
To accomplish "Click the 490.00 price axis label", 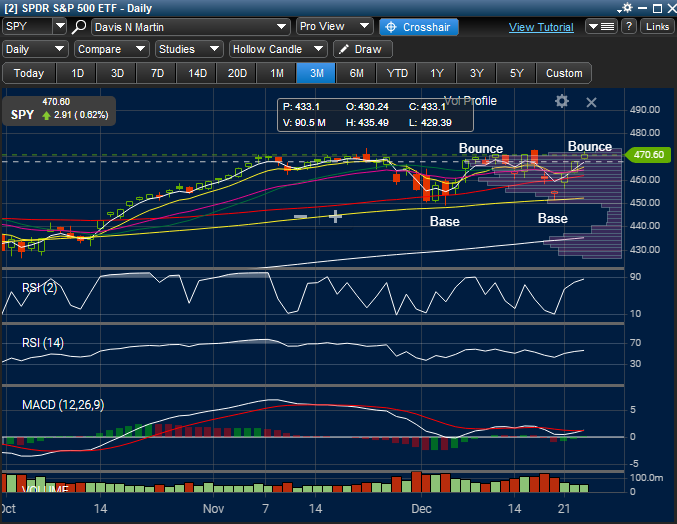I will click(x=645, y=110).
